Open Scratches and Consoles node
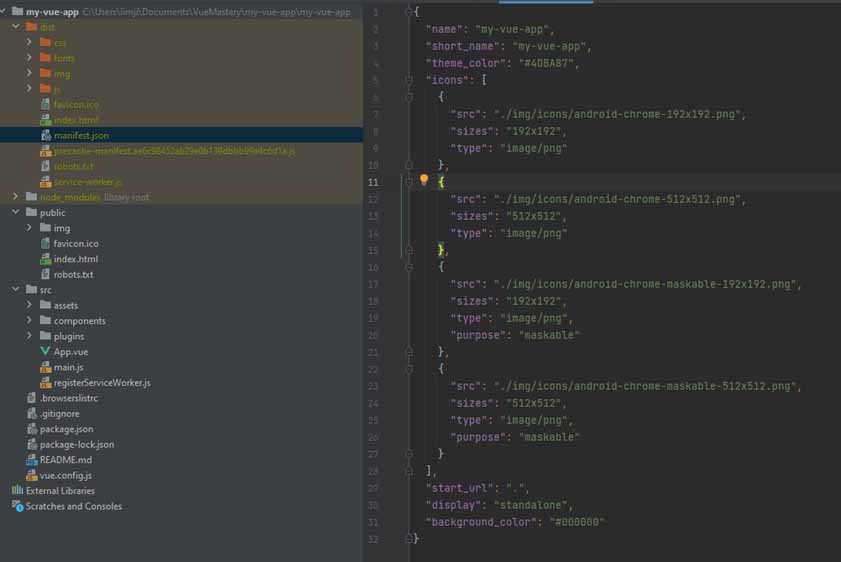Image resolution: width=841 pixels, height=562 pixels. coord(73,506)
